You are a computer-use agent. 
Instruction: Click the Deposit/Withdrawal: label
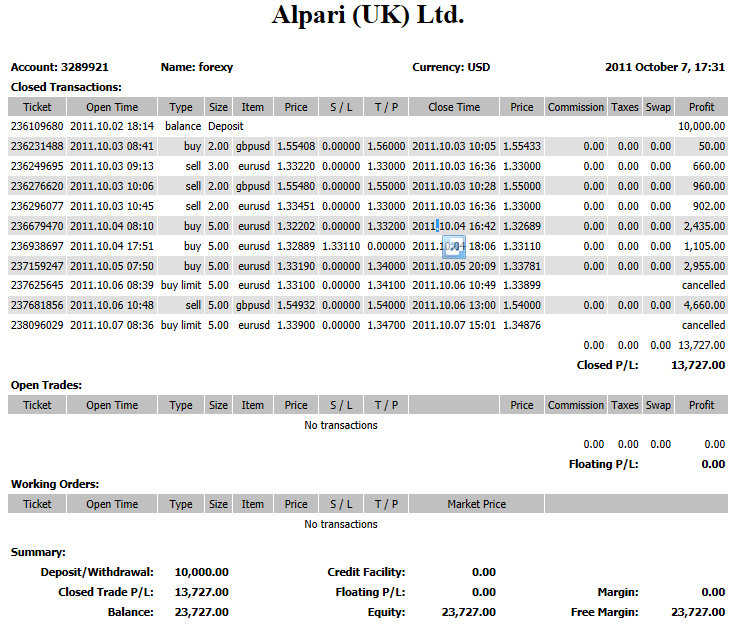pyautogui.click(x=97, y=572)
